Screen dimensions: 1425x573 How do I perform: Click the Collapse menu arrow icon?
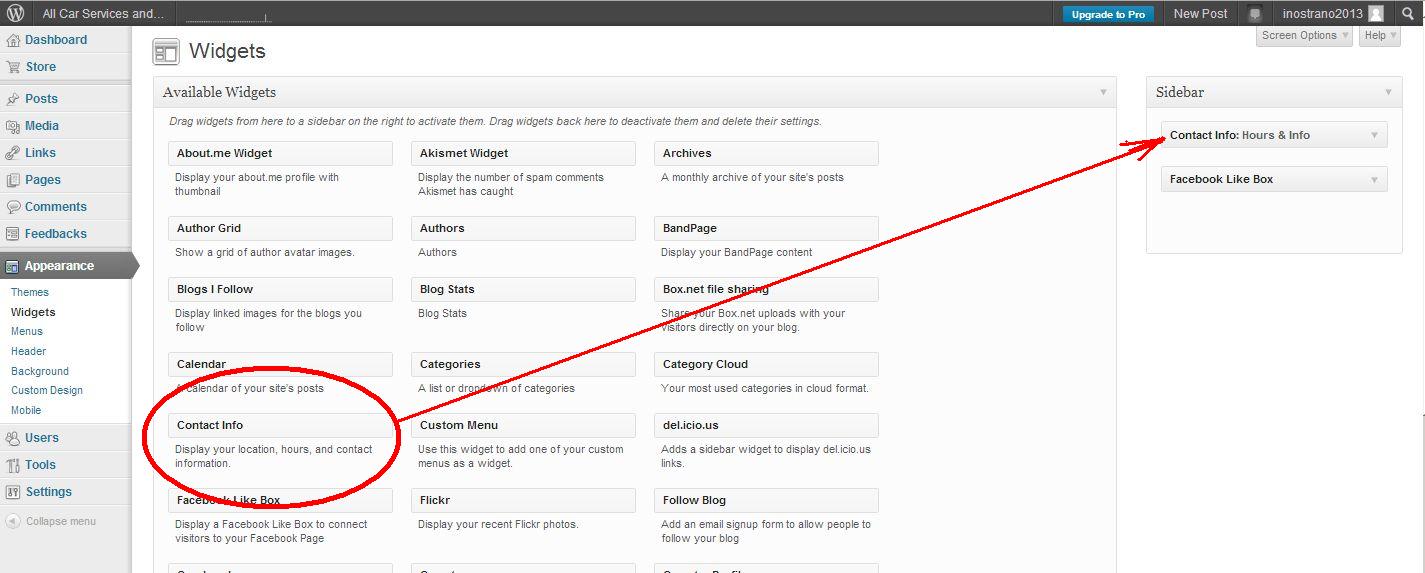pos(13,521)
